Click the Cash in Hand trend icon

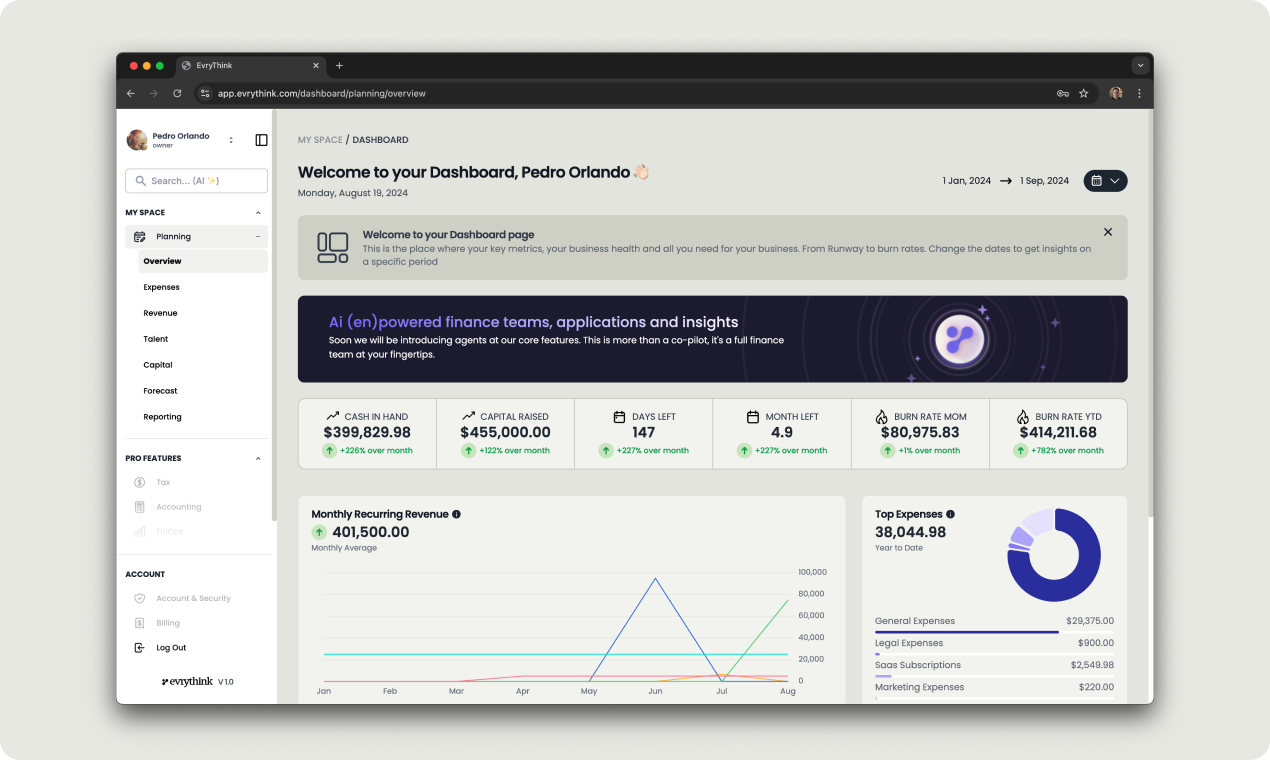click(332, 416)
